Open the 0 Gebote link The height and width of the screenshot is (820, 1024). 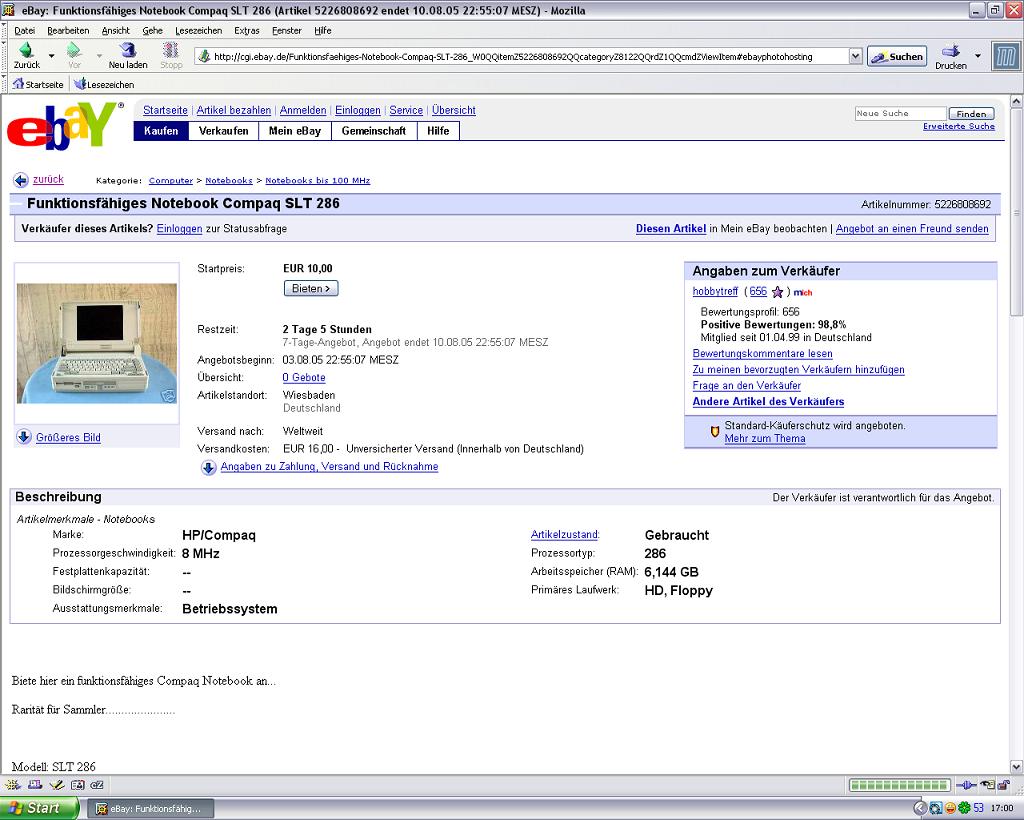[304, 377]
